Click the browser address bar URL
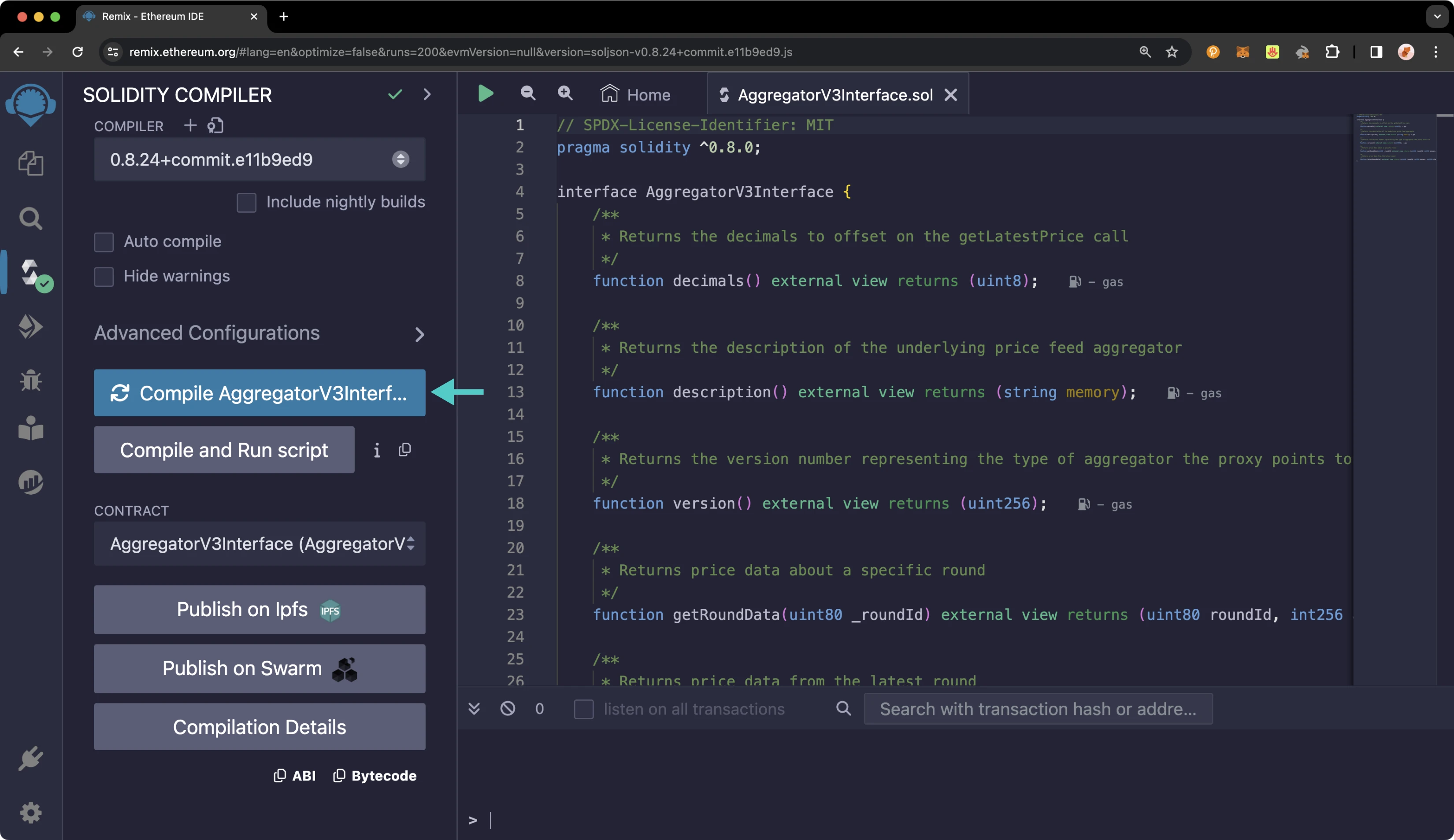Viewport: 1454px width, 840px height. [460, 52]
